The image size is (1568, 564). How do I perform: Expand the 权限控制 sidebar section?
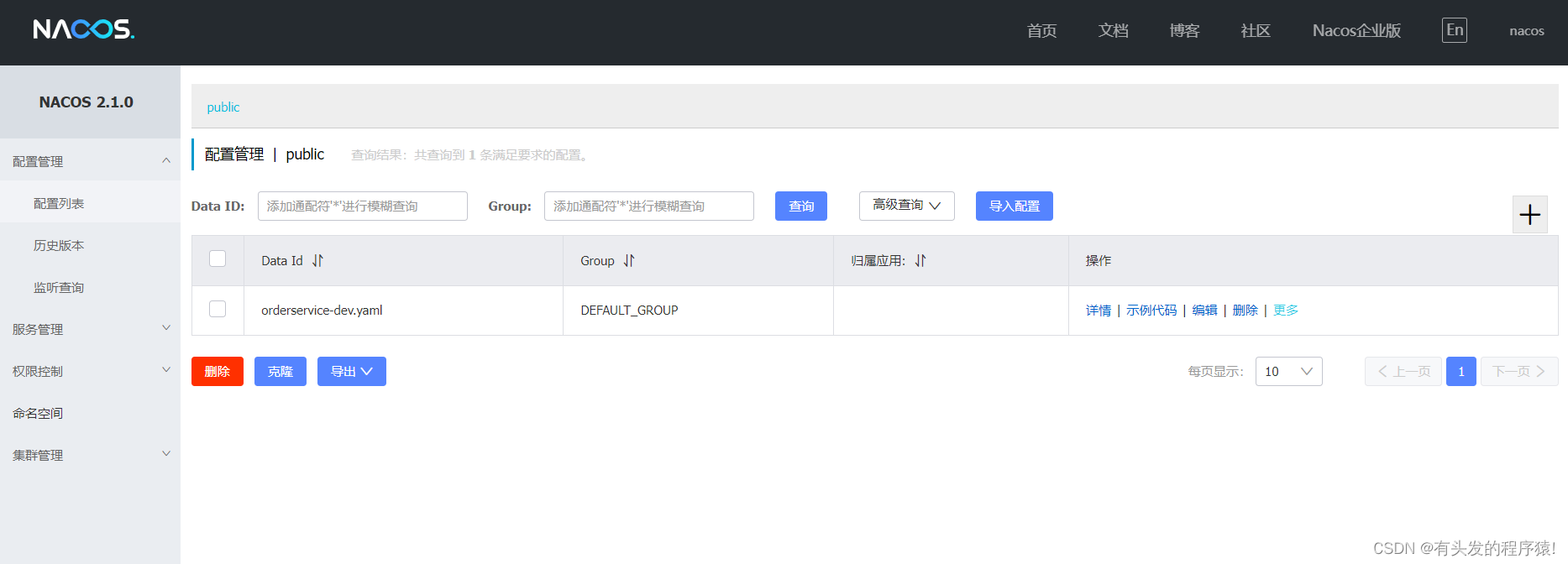click(90, 371)
